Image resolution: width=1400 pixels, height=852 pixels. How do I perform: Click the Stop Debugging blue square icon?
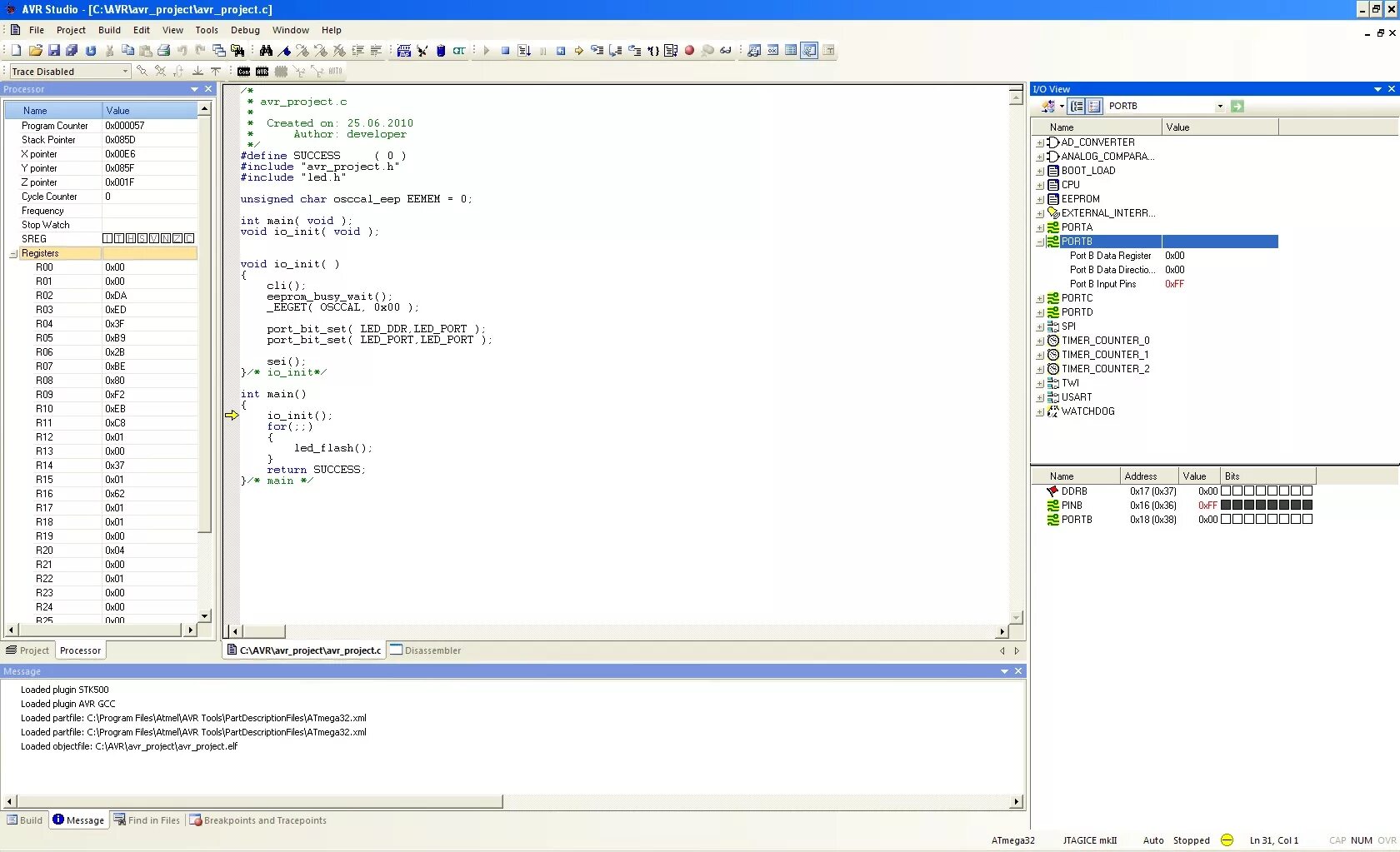click(x=505, y=51)
